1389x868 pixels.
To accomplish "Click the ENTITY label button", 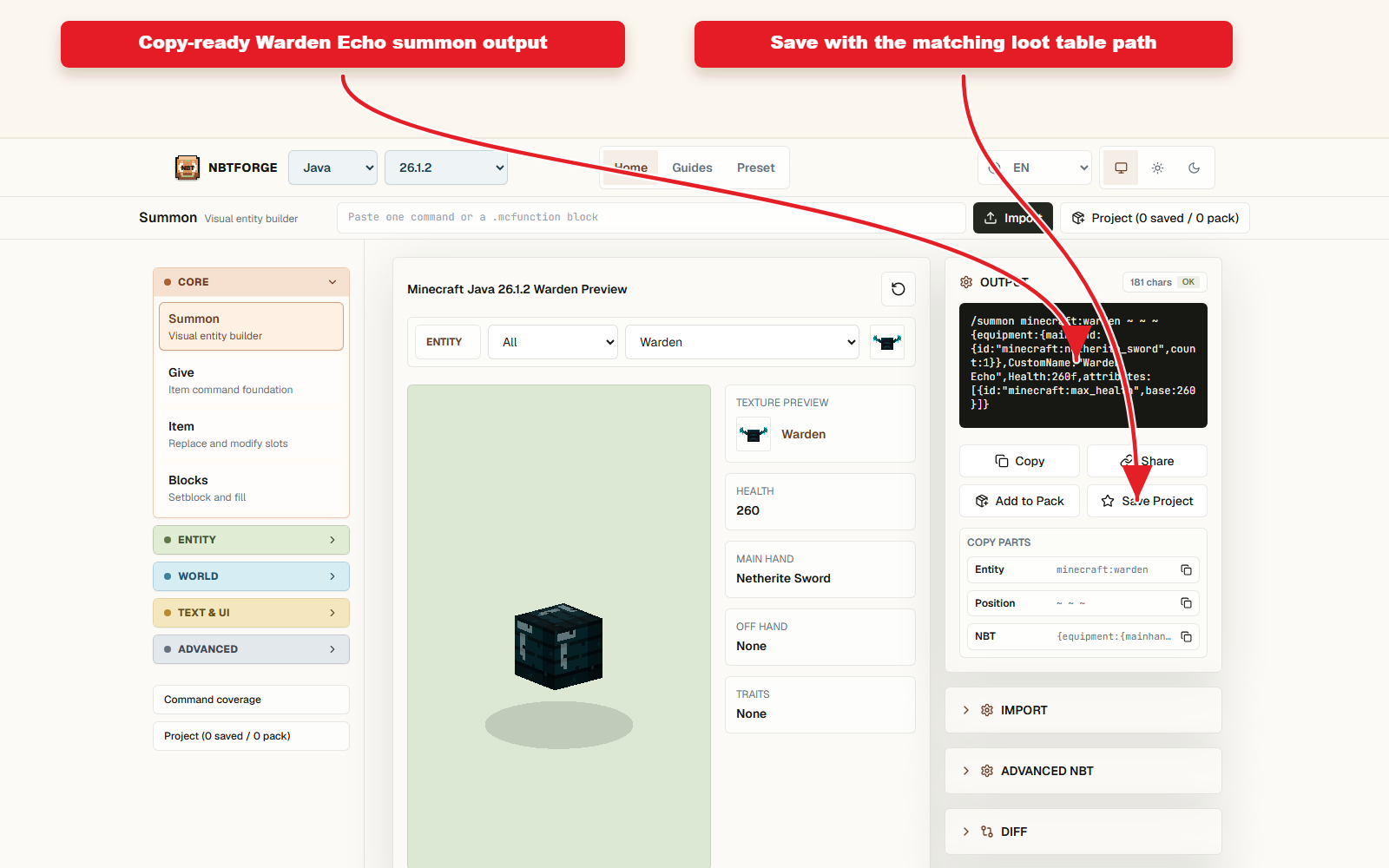I will coord(447,342).
